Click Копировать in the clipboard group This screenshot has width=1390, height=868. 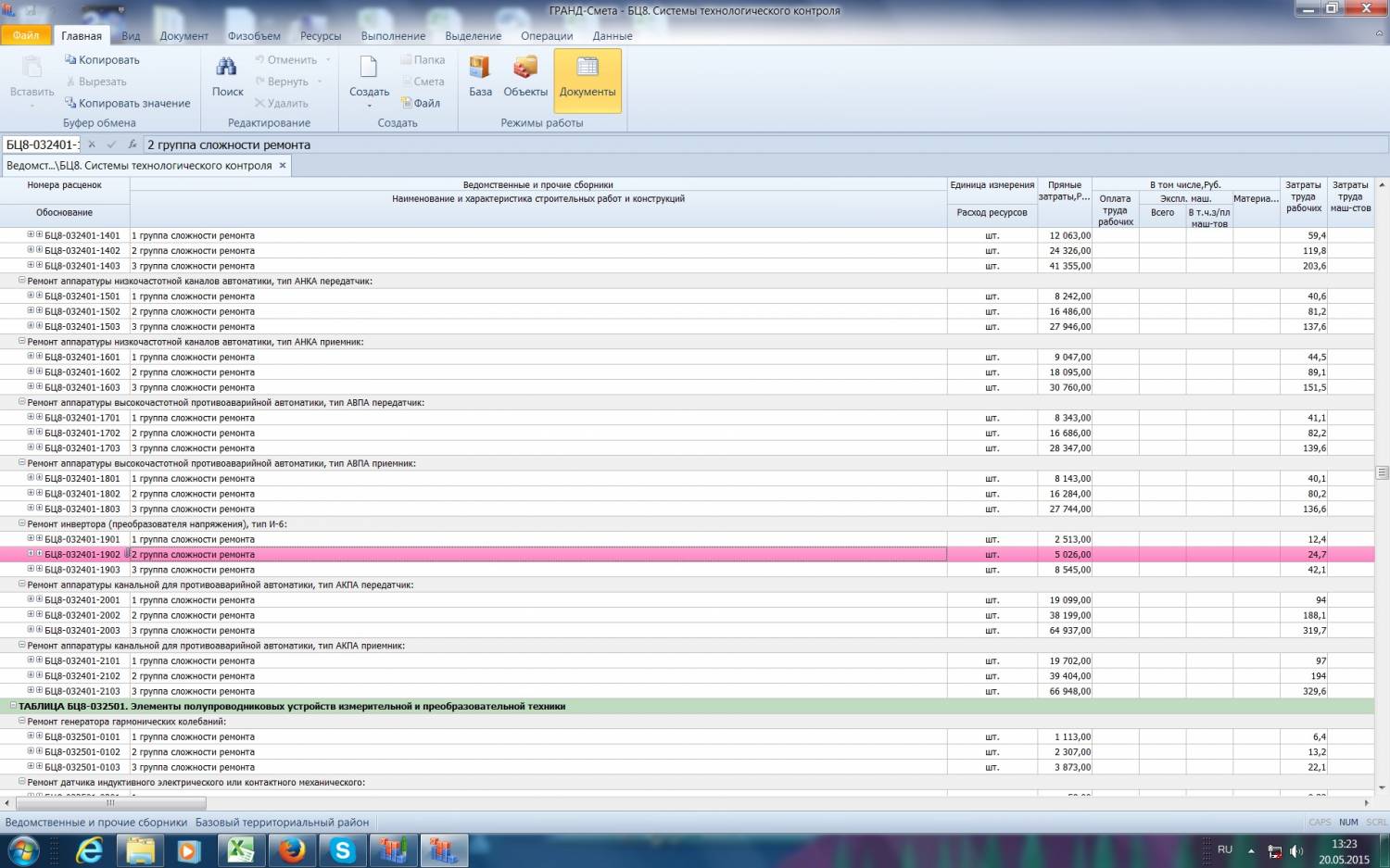coord(102,60)
